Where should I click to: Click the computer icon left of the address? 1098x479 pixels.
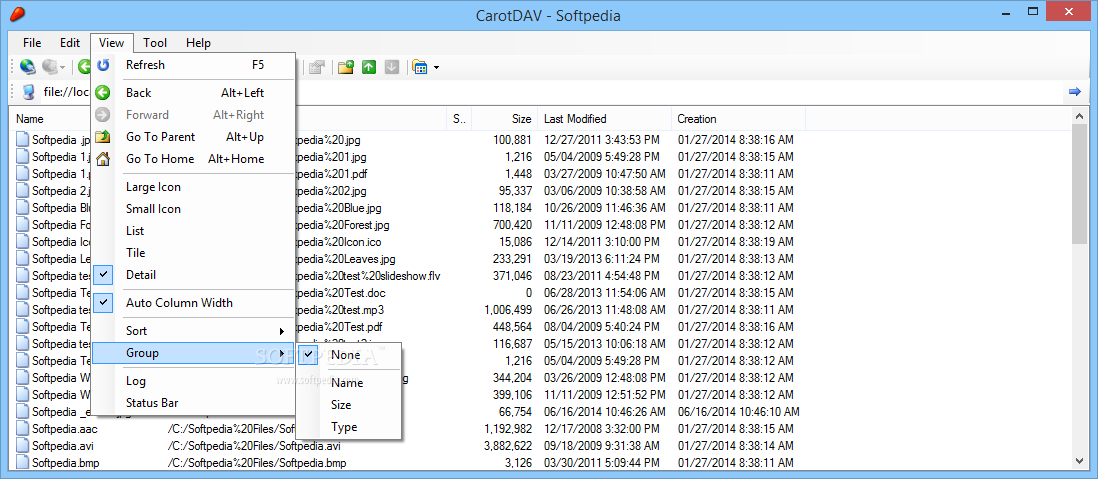pyautogui.click(x=28, y=92)
